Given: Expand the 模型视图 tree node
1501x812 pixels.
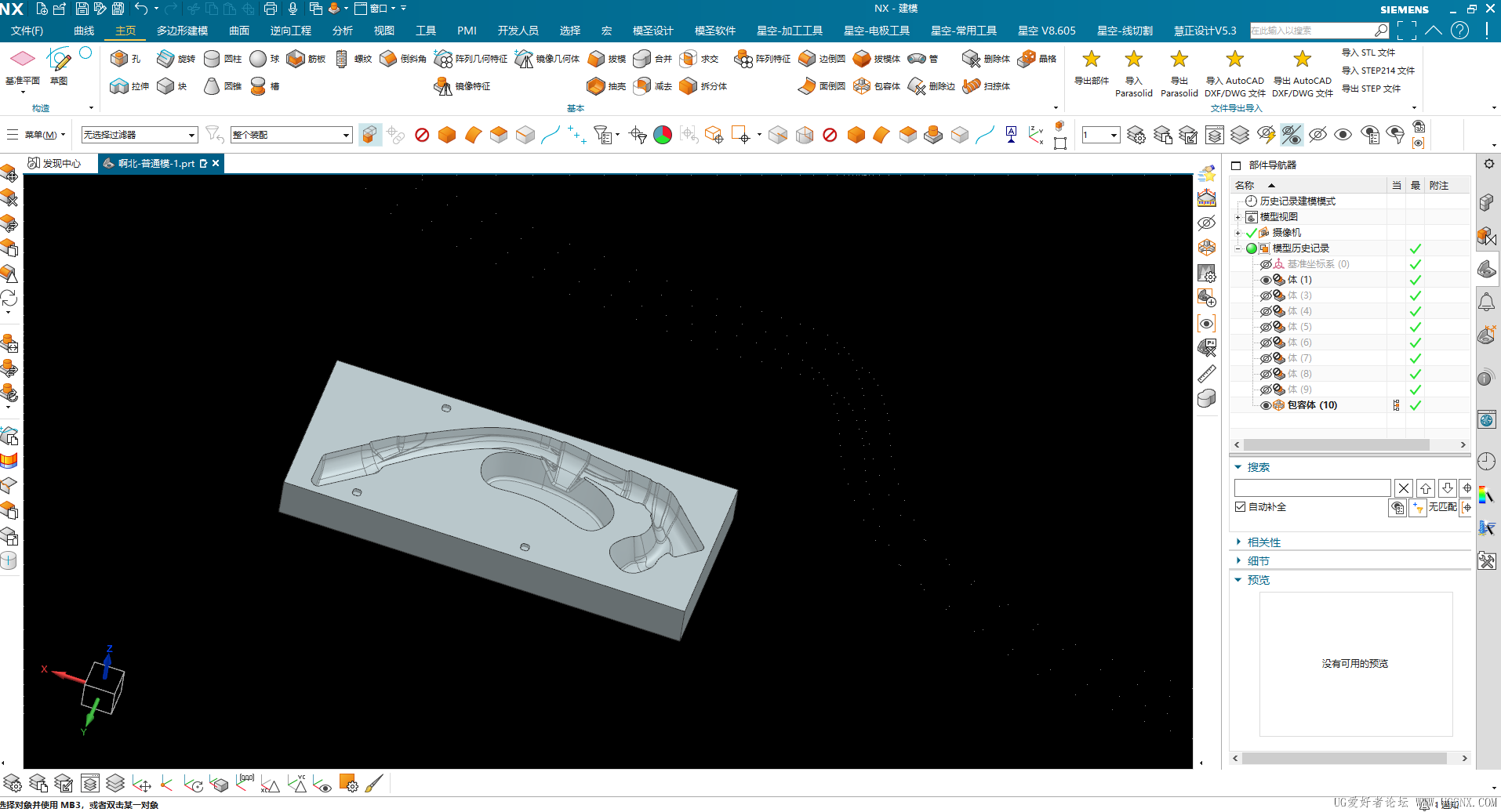Looking at the screenshot, I should coord(1238,217).
